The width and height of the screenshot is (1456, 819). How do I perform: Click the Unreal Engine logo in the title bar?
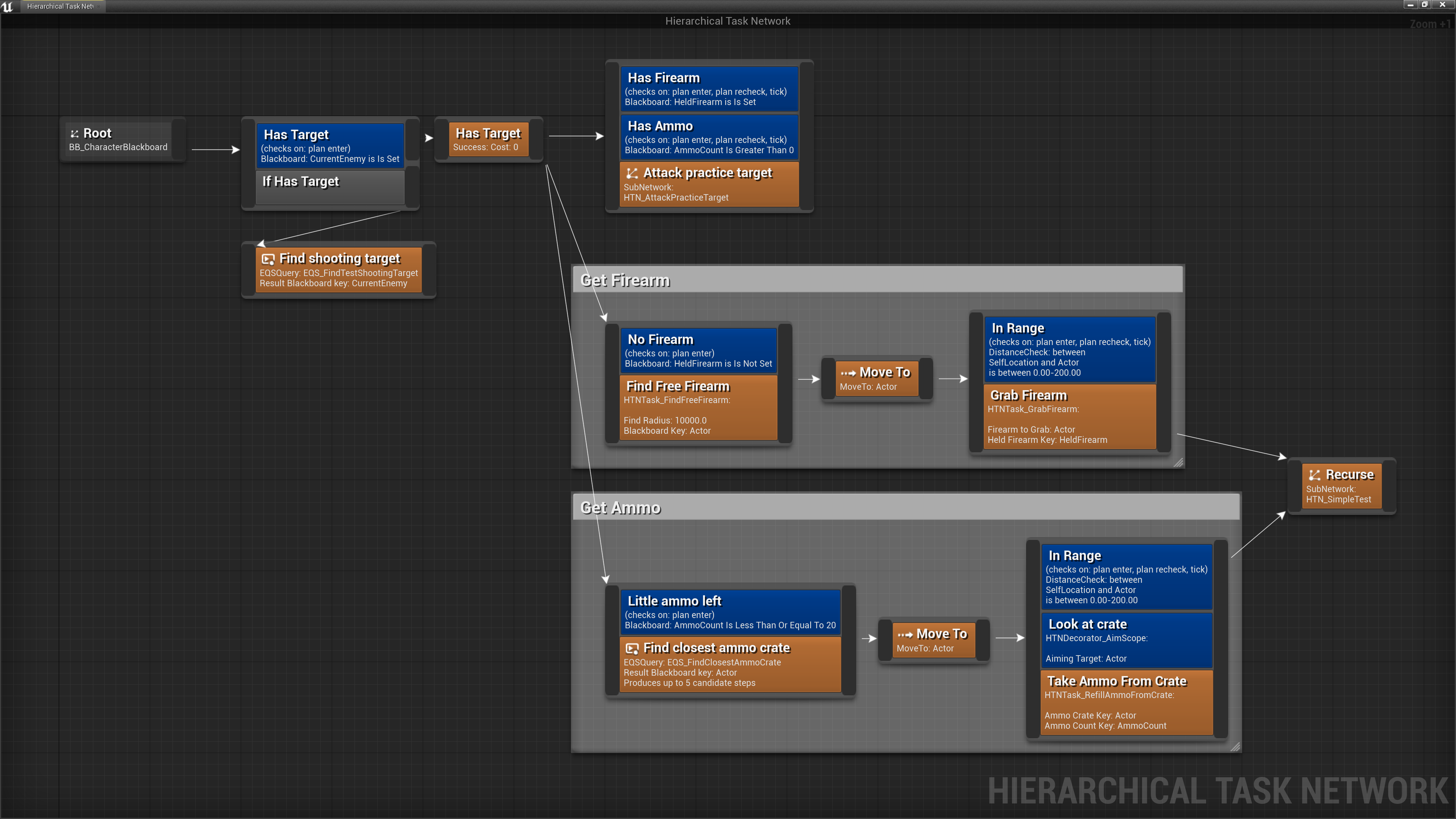(7, 6)
